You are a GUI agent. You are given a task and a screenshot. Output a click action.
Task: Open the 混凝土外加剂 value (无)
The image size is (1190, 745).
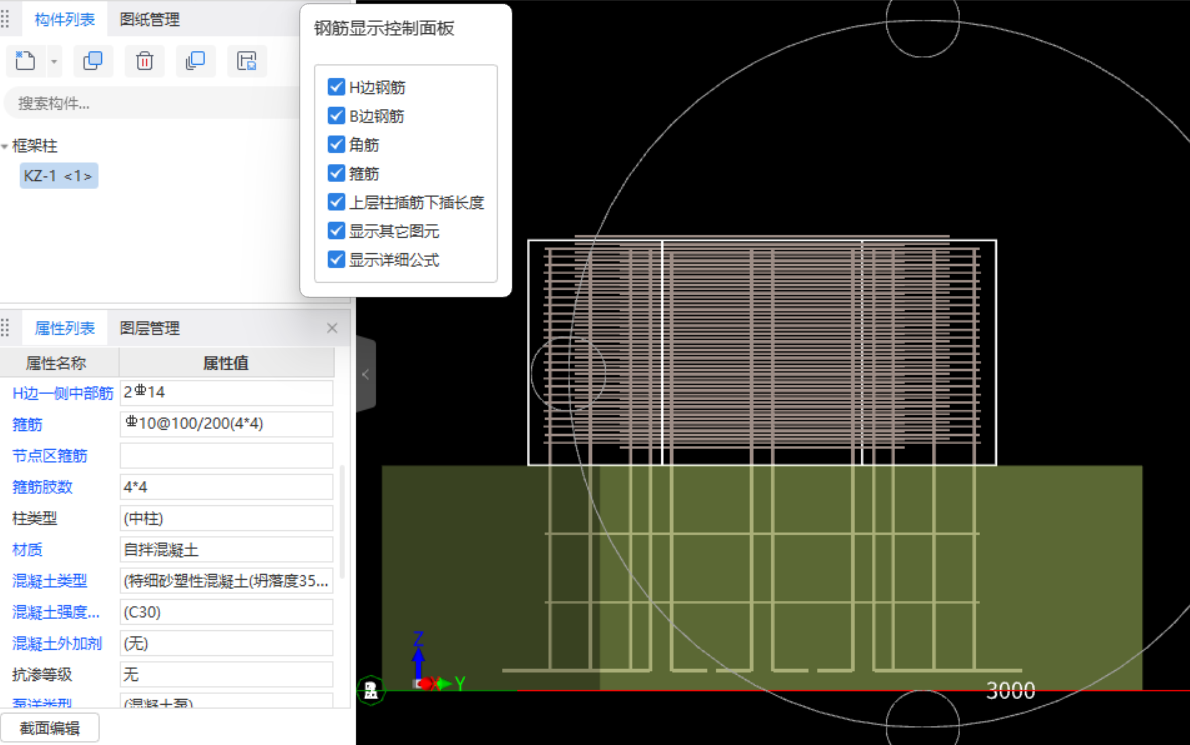click(226, 643)
